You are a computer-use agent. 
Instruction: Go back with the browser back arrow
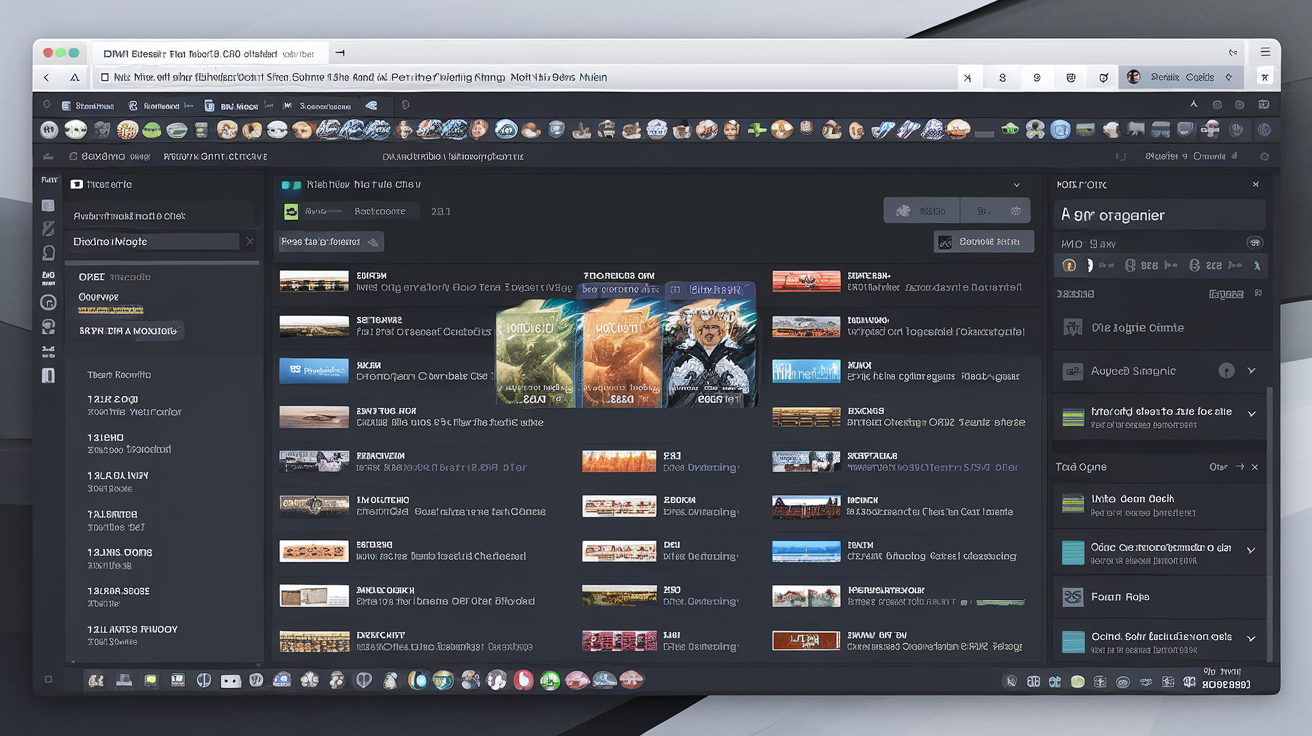tap(46, 77)
